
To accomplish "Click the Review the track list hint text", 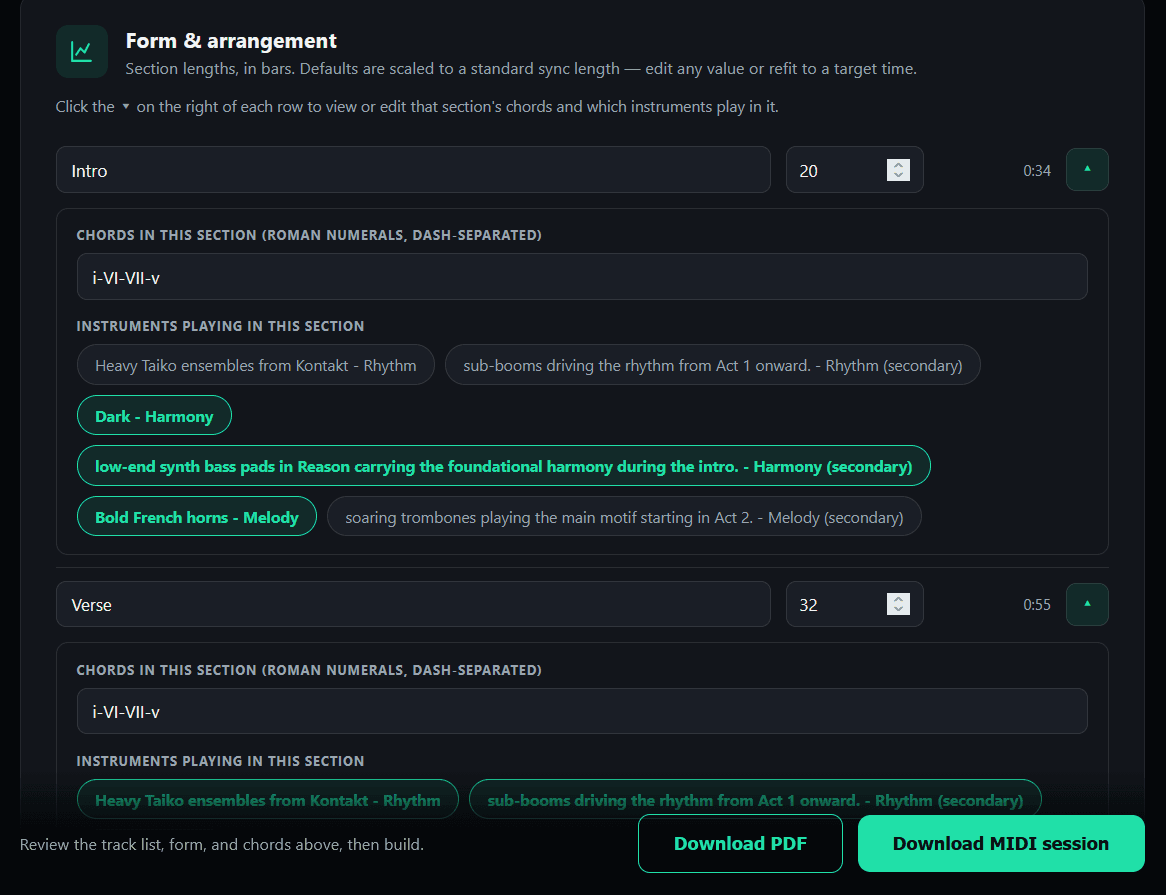I will [x=222, y=844].
